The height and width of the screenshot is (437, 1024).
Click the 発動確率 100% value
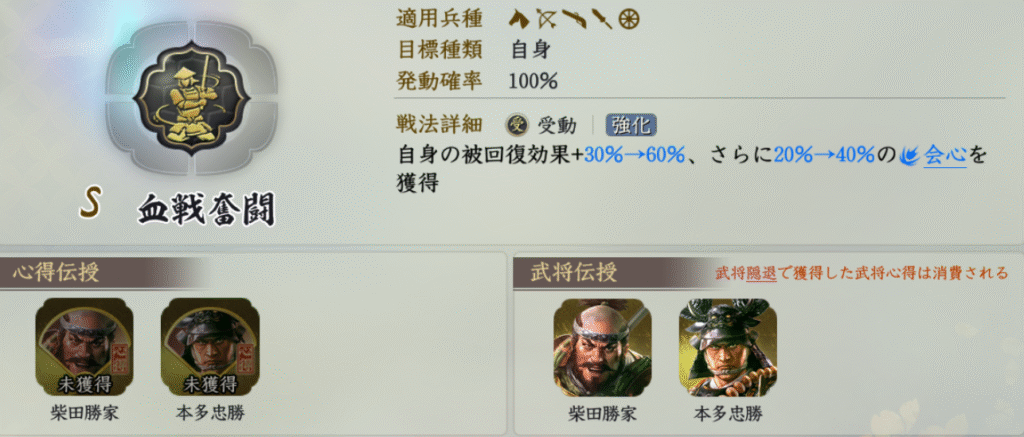click(x=533, y=82)
